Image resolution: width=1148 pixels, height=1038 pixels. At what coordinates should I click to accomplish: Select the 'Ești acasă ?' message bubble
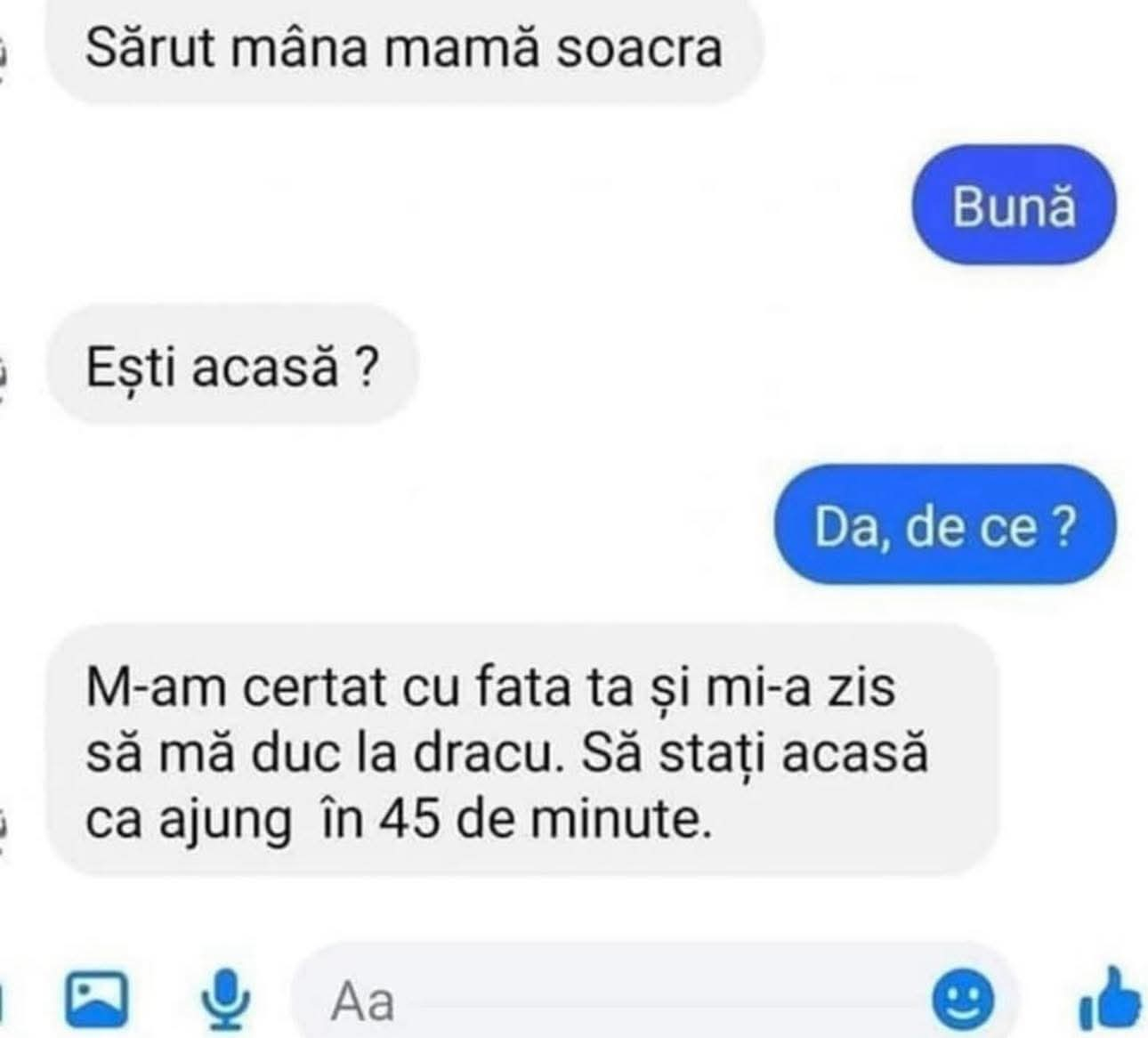(x=232, y=365)
